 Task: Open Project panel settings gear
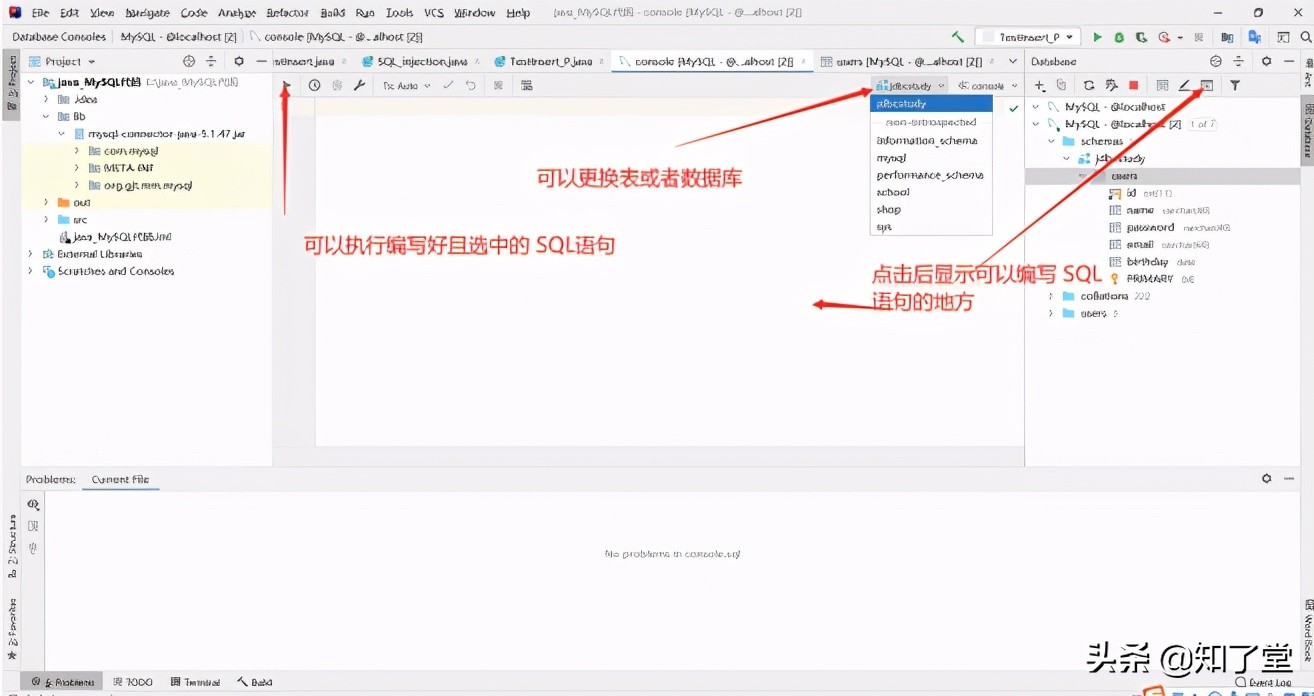pos(239,61)
